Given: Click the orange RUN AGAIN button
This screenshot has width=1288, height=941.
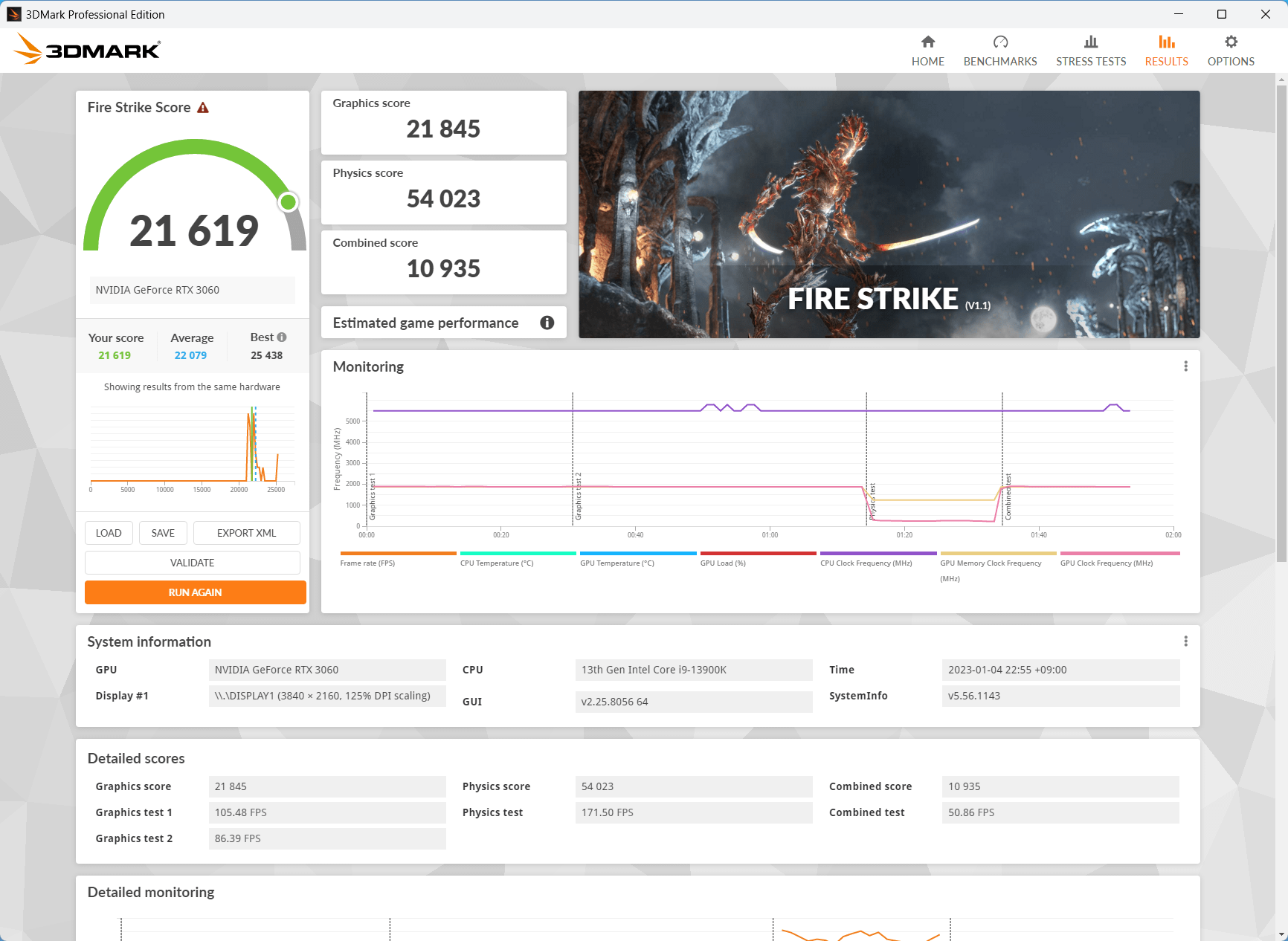Looking at the screenshot, I should point(196,592).
